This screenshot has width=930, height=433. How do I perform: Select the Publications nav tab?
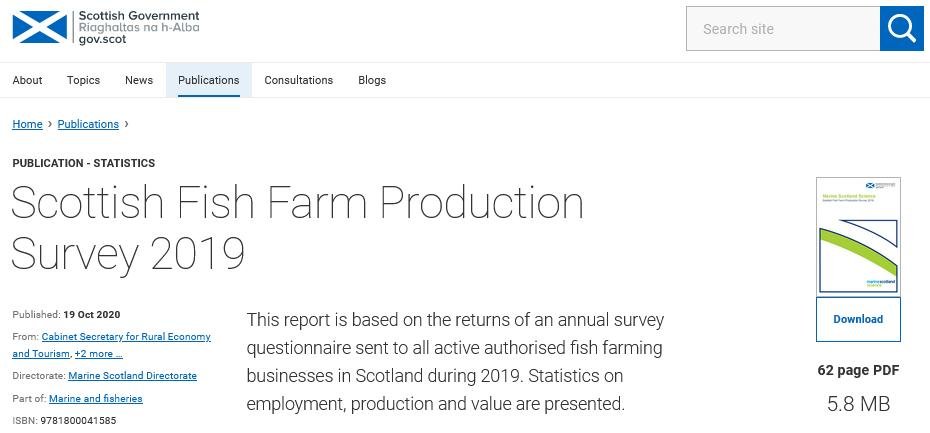pos(208,80)
